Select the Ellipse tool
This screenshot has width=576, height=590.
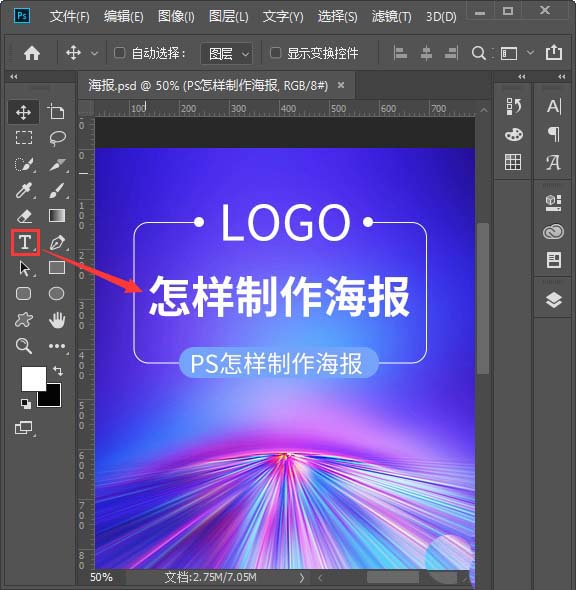[x=56, y=294]
